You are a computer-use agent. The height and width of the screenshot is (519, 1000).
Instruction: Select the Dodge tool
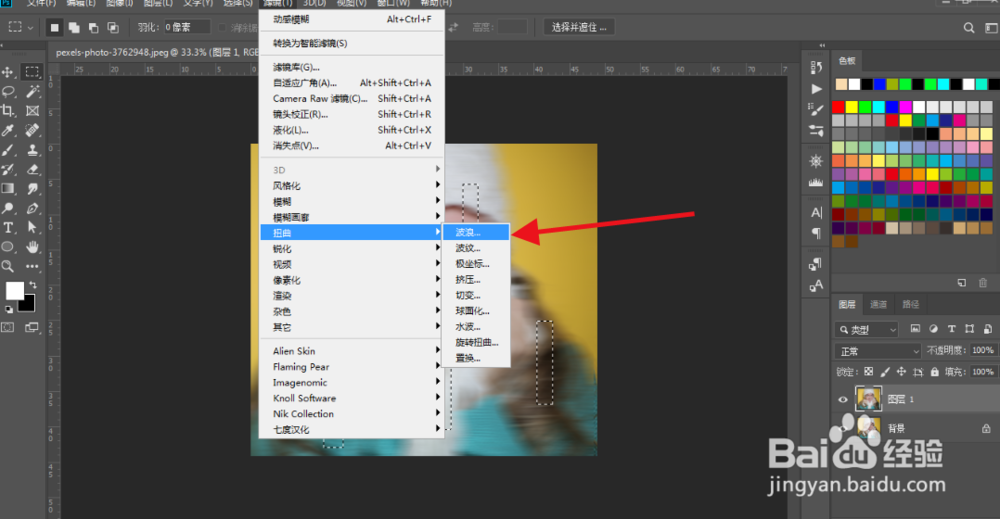[8, 208]
